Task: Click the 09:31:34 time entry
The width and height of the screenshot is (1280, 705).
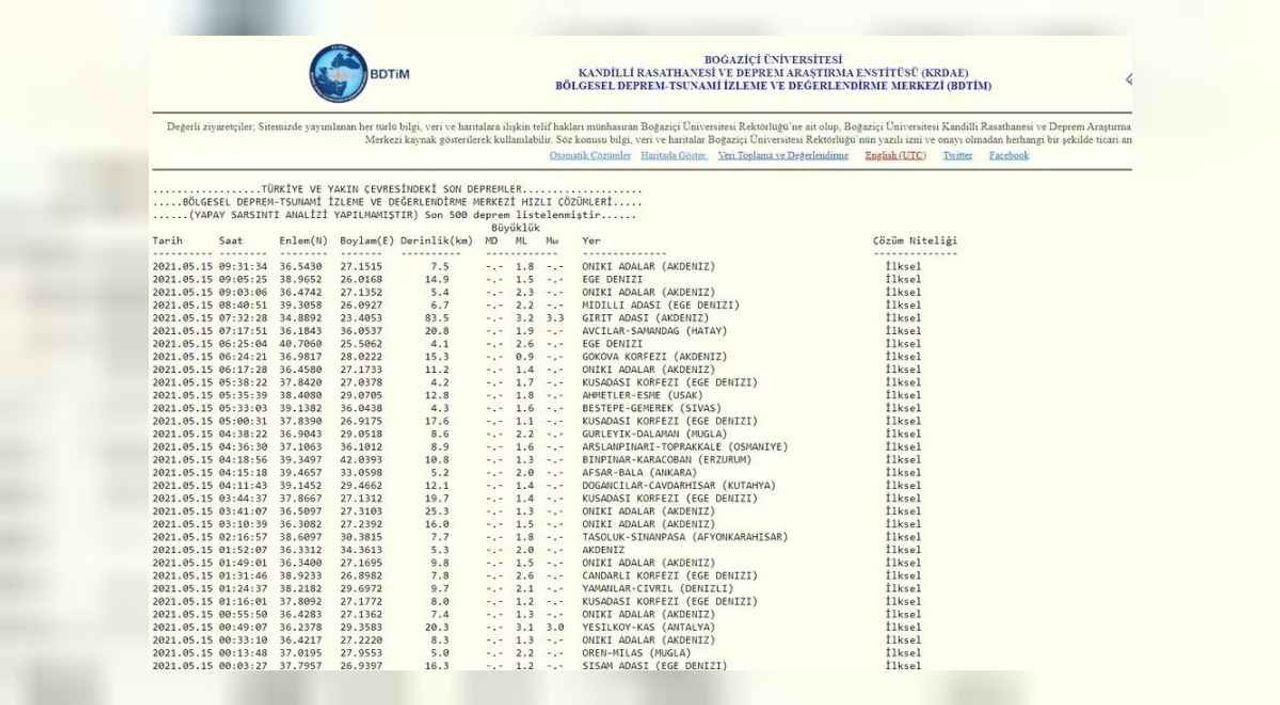Action: pyautogui.click(x=243, y=267)
